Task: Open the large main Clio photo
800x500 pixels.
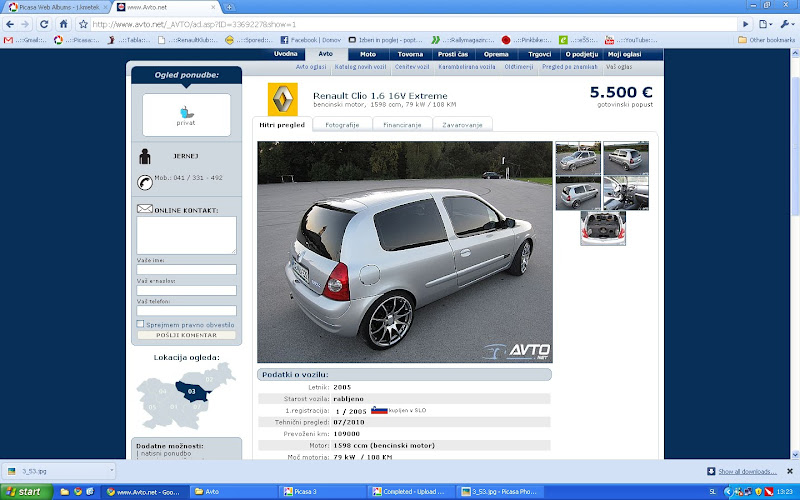Action: coord(405,252)
